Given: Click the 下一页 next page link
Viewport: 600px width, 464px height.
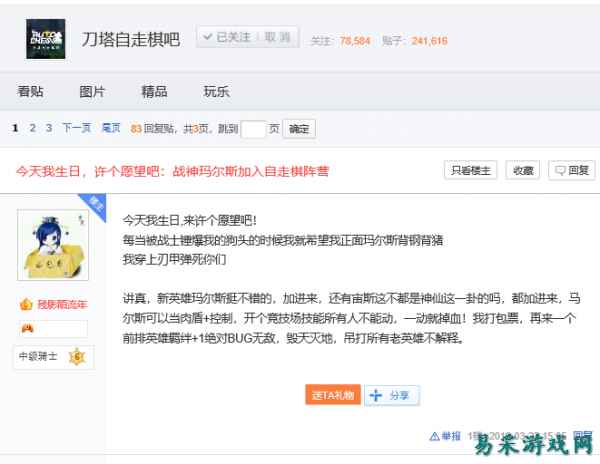Looking at the screenshot, I should tap(76, 128).
